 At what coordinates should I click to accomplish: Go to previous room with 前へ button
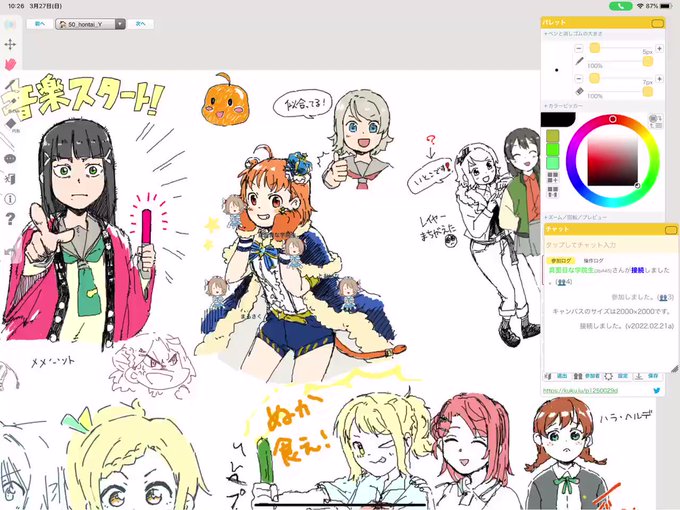point(39,24)
